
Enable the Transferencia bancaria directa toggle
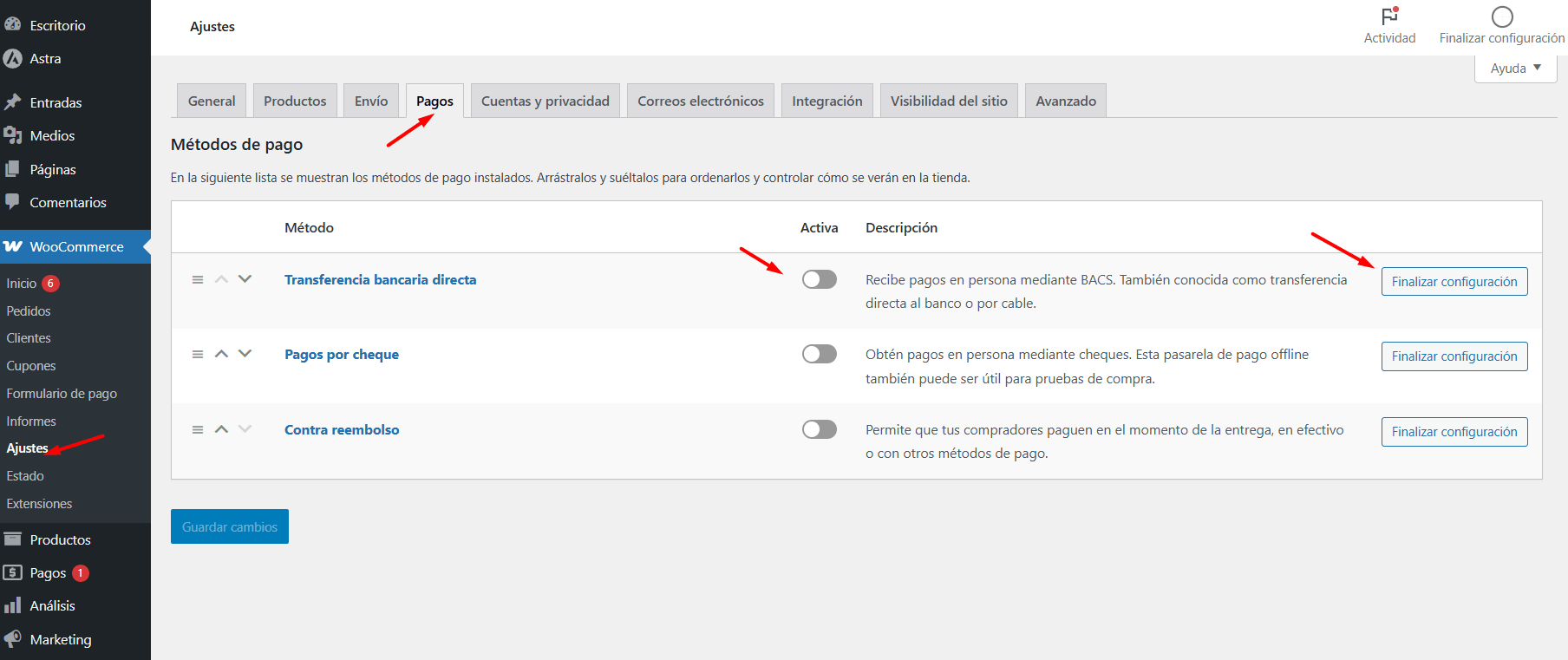(819, 279)
